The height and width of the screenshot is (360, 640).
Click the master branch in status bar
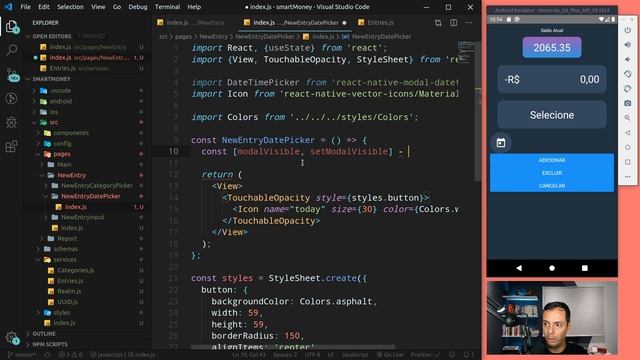pos(22,355)
